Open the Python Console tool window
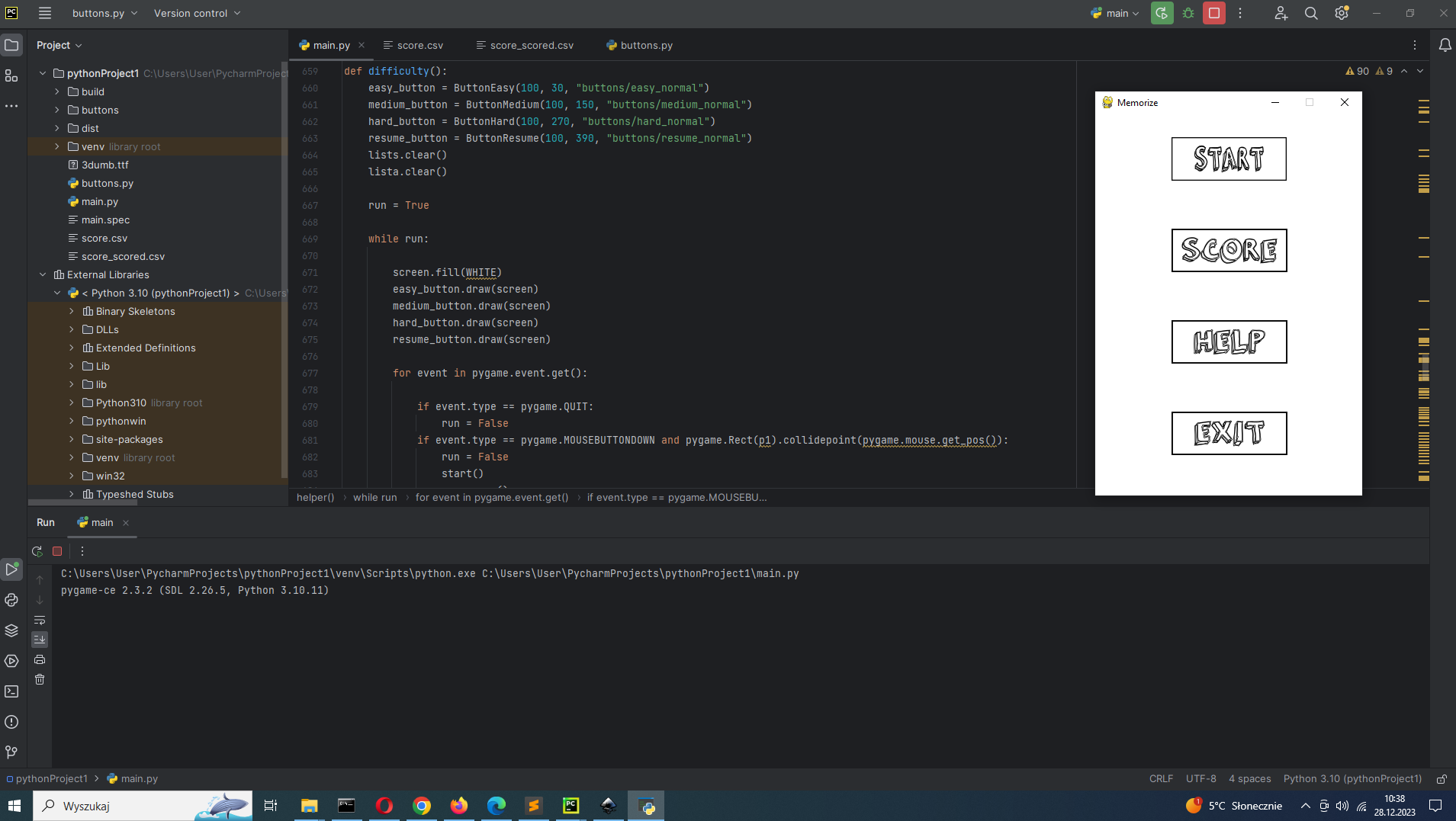The height and width of the screenshot is (821, 1456). [x=11, y=600]
